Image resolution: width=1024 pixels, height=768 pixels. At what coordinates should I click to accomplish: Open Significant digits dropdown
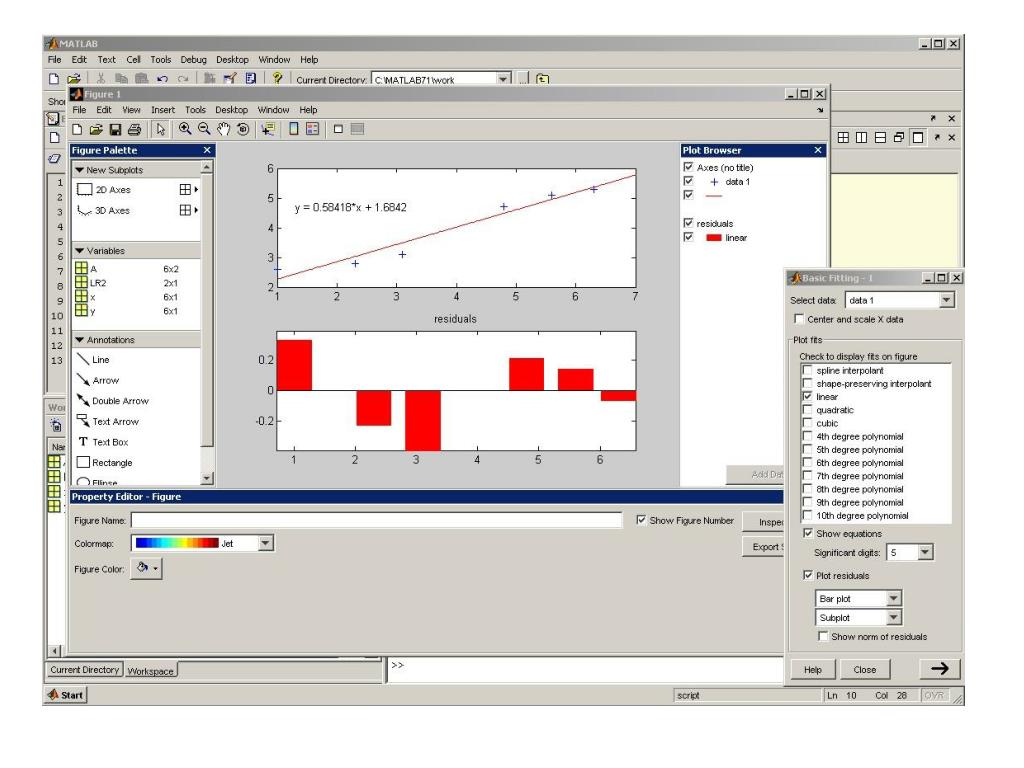pyautogui.click(x=925, y=552)
